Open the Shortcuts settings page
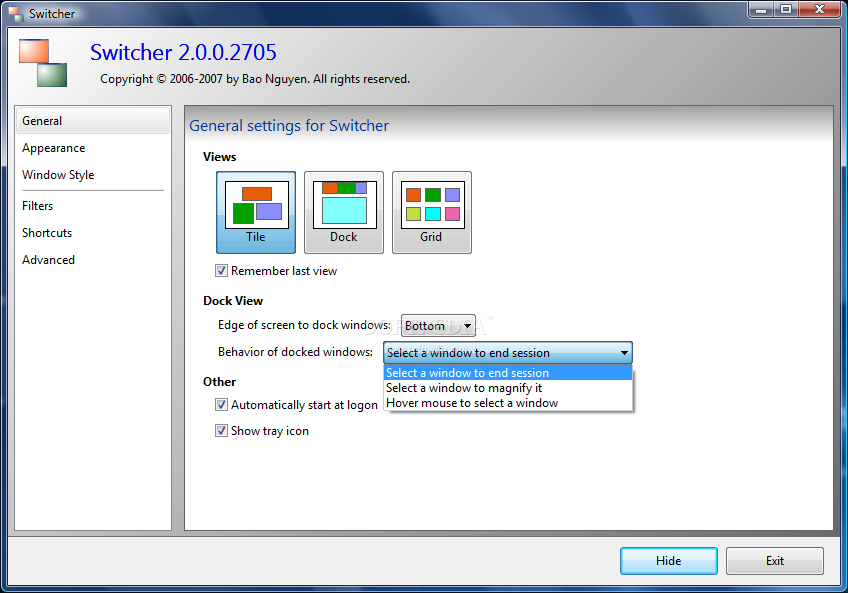 pos(92,233)
